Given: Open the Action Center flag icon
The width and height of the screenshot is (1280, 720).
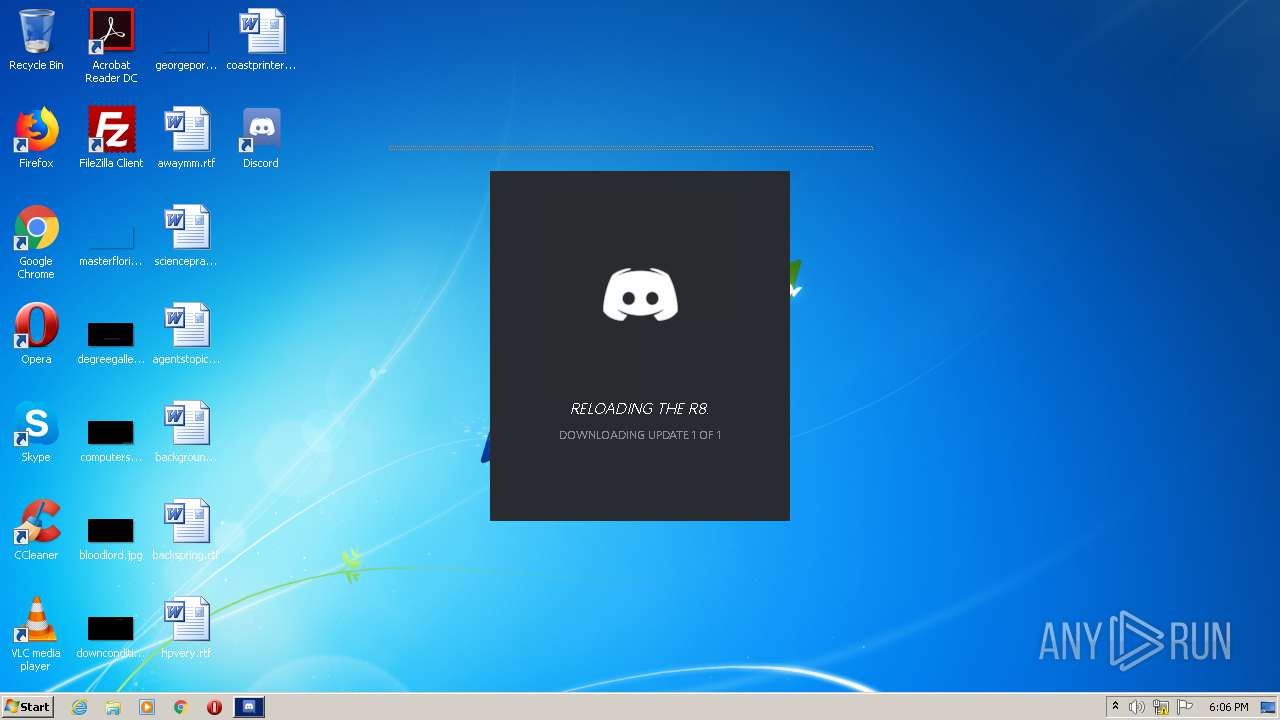Looking at the screenshot, I should coord(1185,707).
